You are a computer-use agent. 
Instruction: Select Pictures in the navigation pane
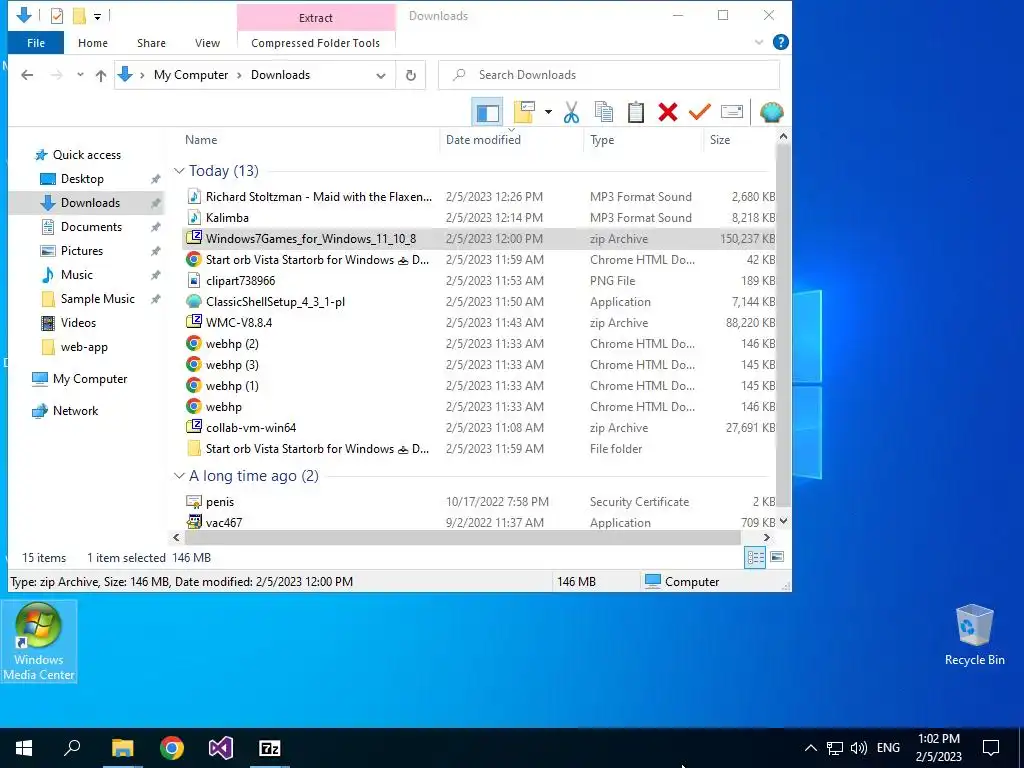(82, 251)
